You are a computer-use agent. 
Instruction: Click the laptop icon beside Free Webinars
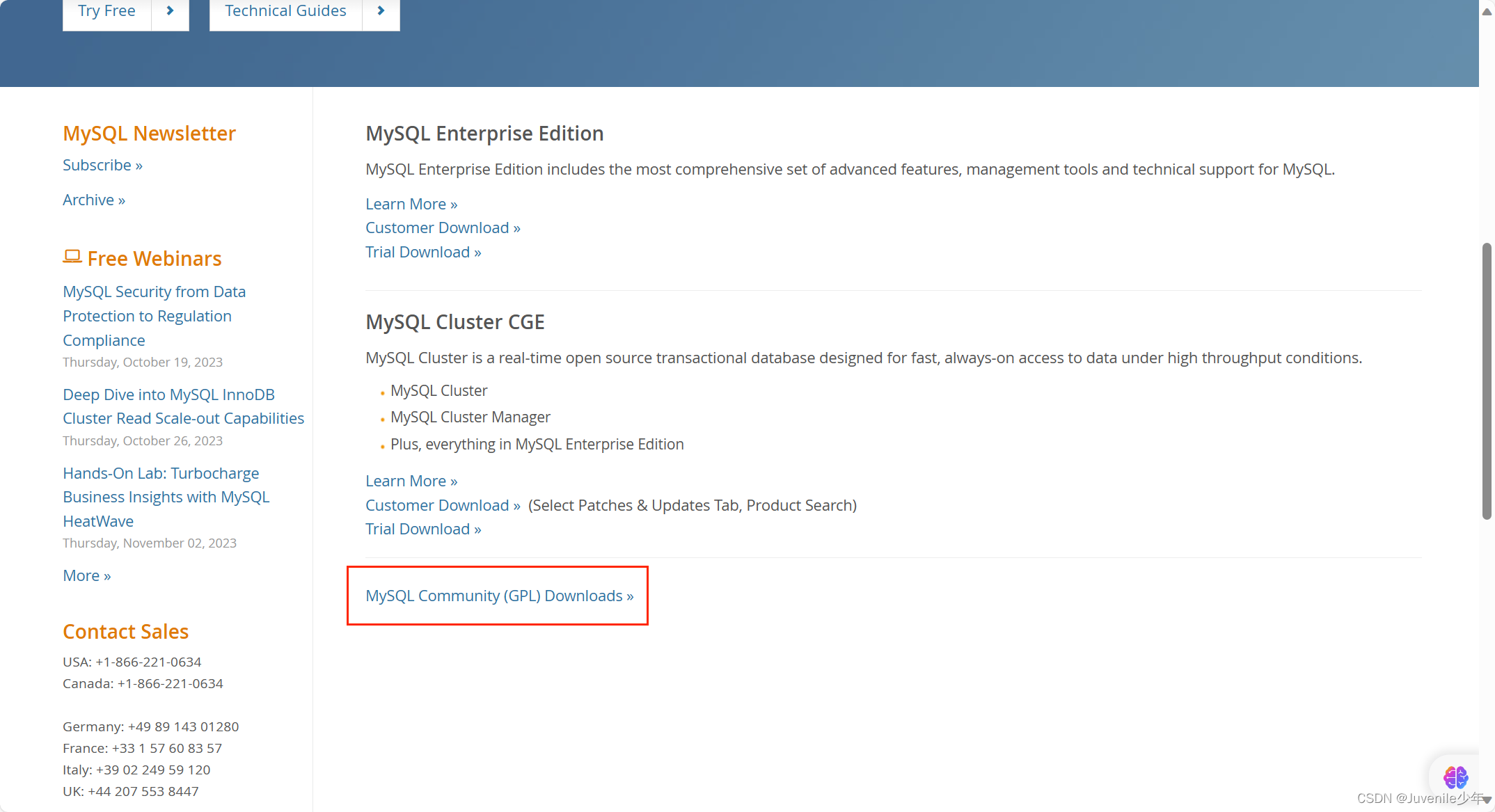72,257
